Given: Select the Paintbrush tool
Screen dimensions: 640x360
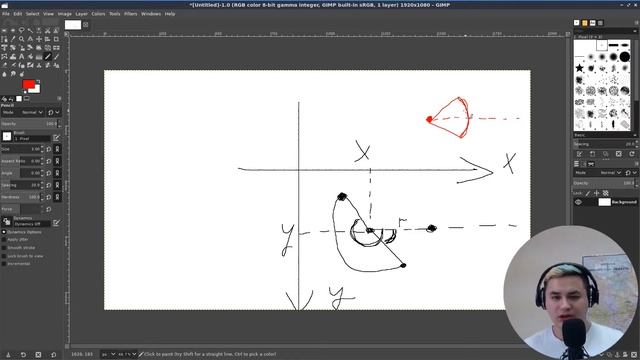Looking at the screenshot, I should [56, 56].
